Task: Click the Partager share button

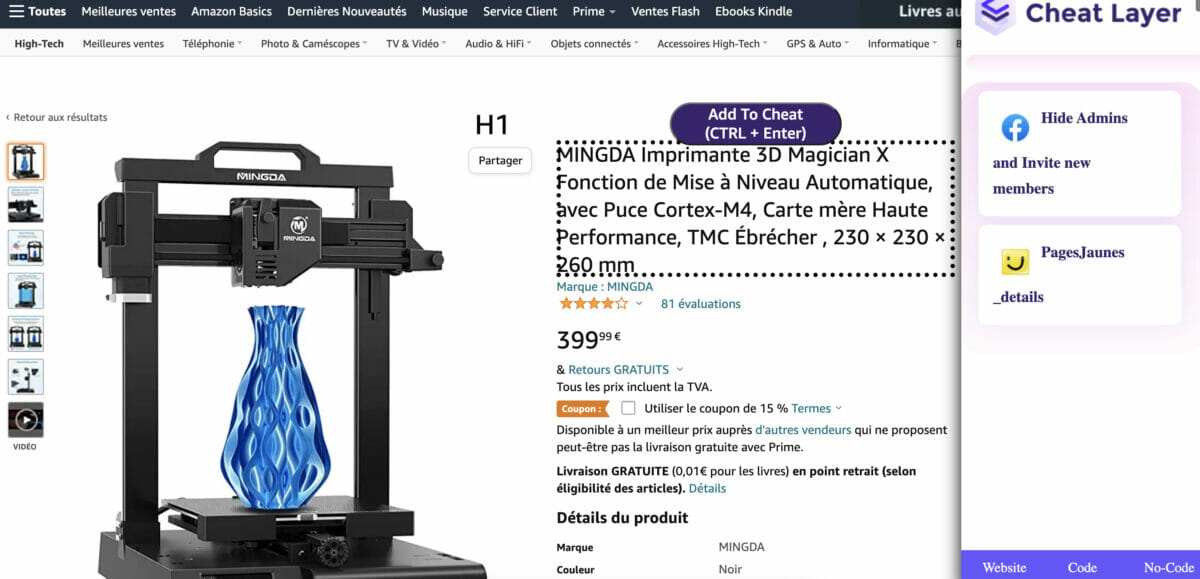Action: click(x=500, y=160)
